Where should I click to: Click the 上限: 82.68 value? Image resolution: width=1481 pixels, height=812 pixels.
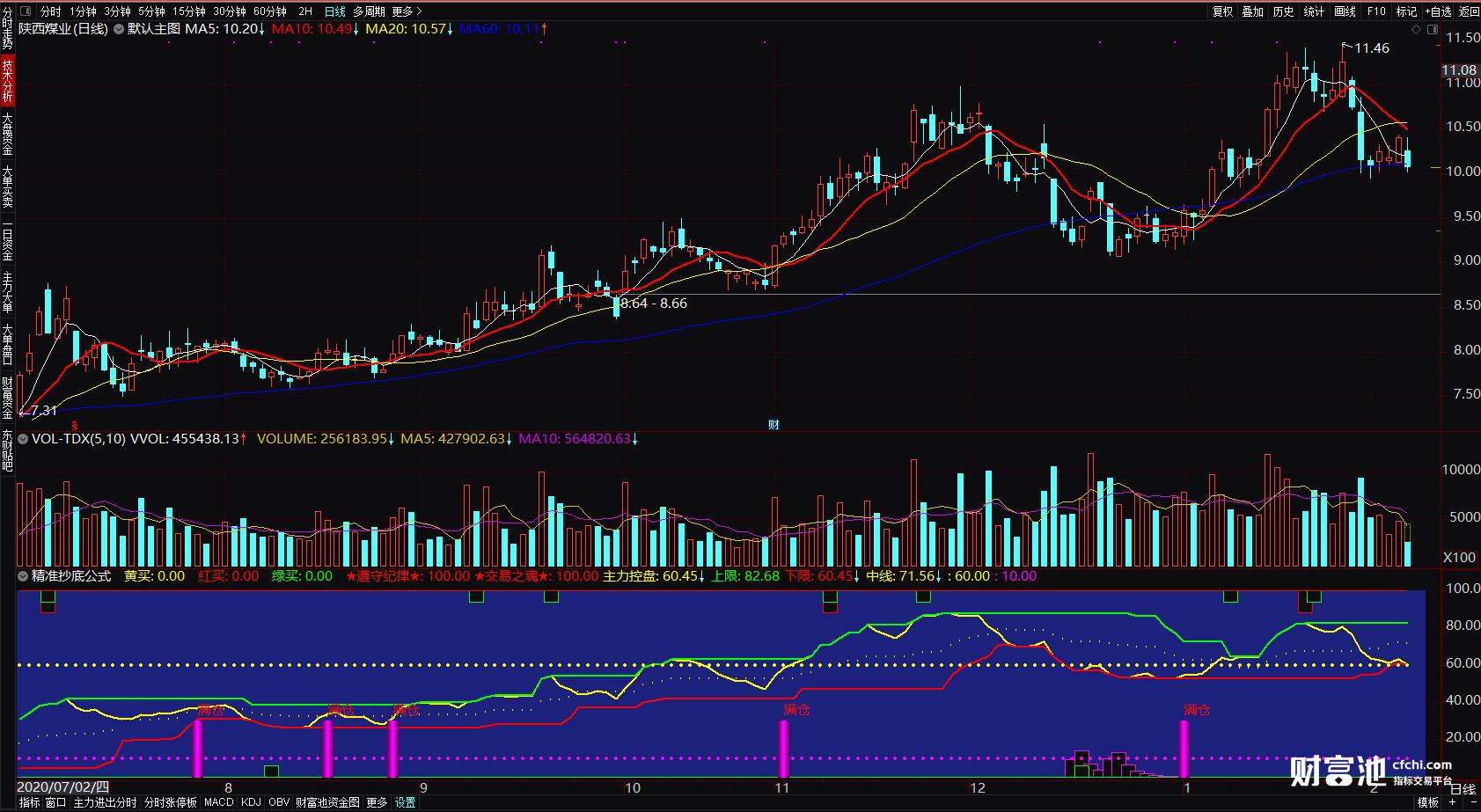click(745, 576)
